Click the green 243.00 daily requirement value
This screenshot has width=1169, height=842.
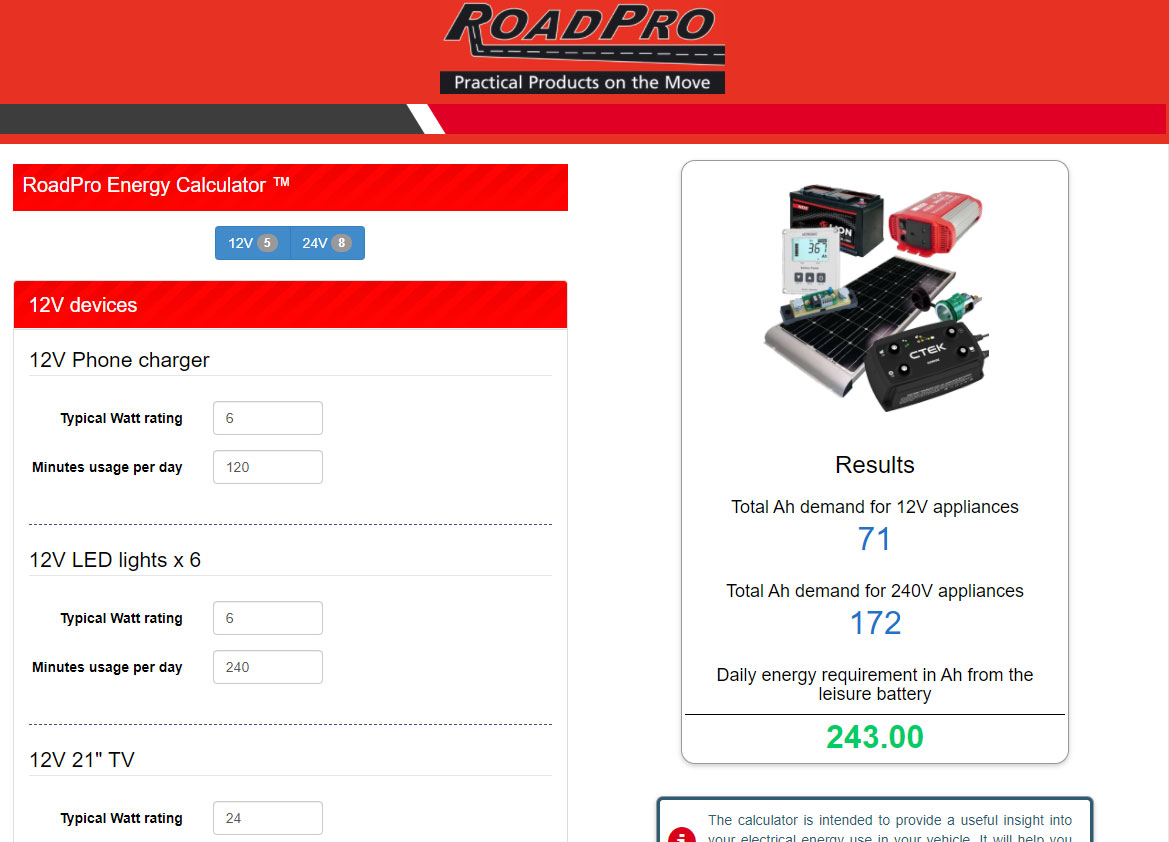(875, 738)
